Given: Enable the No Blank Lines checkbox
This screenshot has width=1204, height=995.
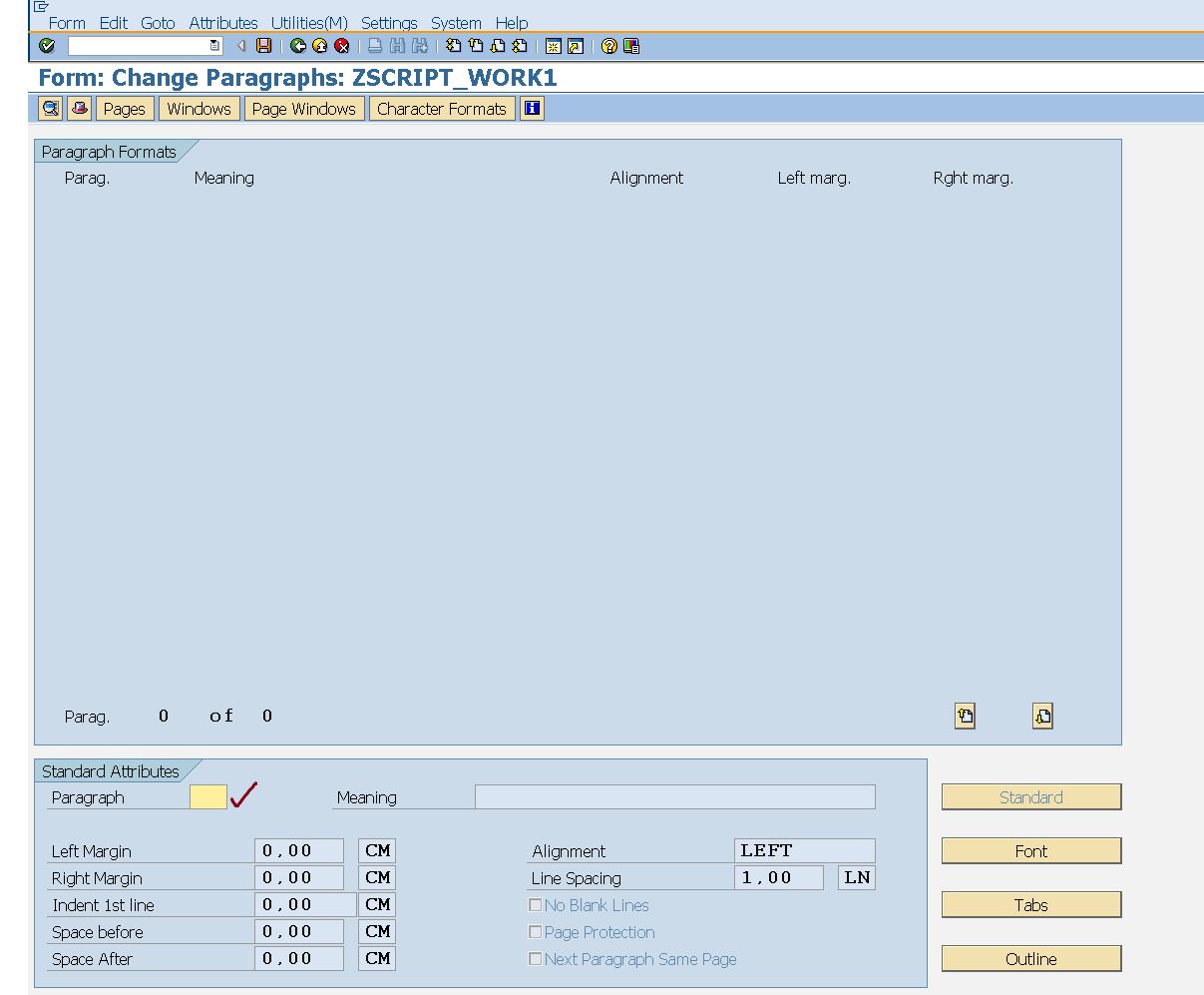Looking at the screenshot, I should coord(536,905).
